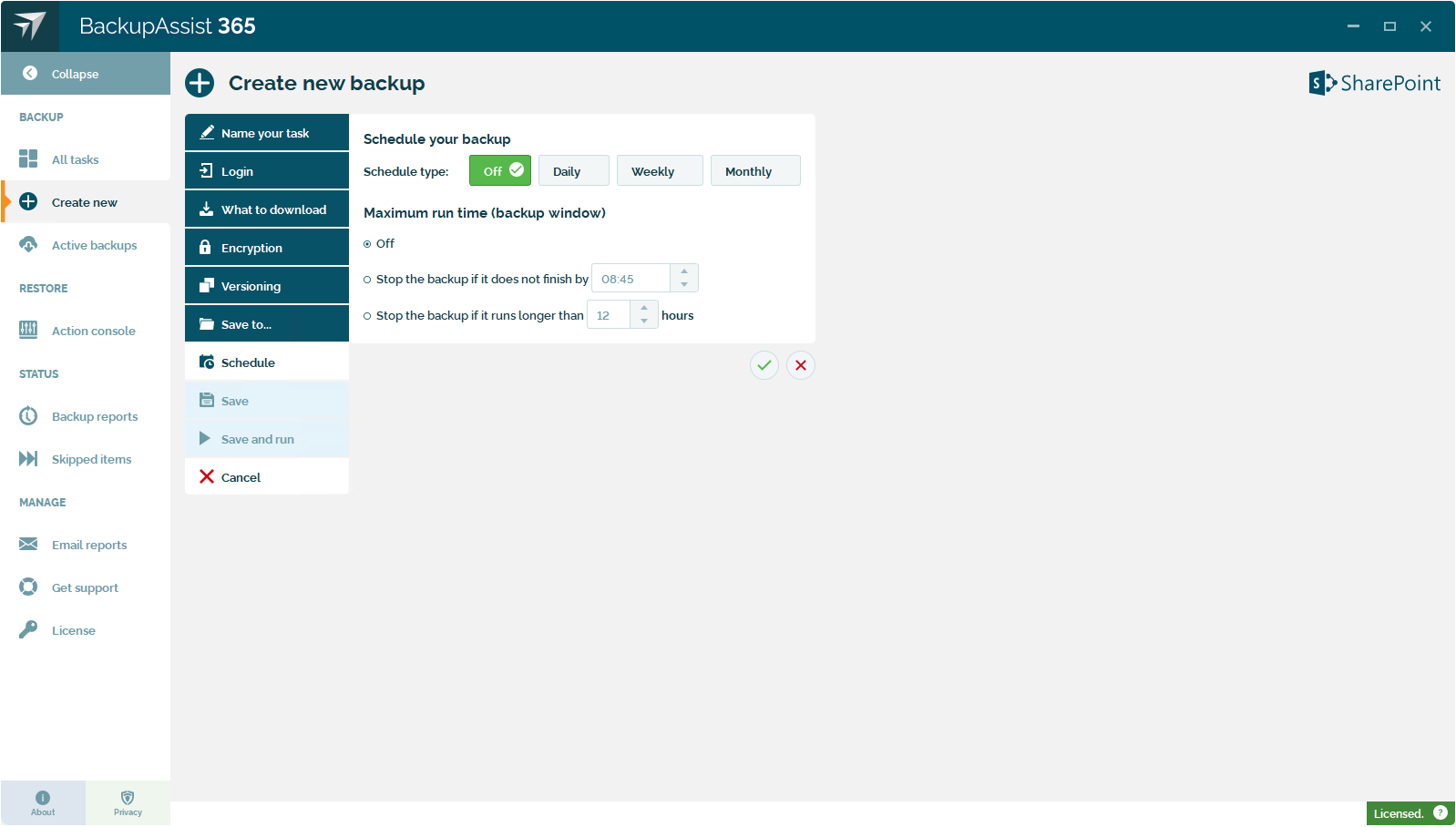Open the Login wizard step

pyautogui.click(x=267, y=170)
